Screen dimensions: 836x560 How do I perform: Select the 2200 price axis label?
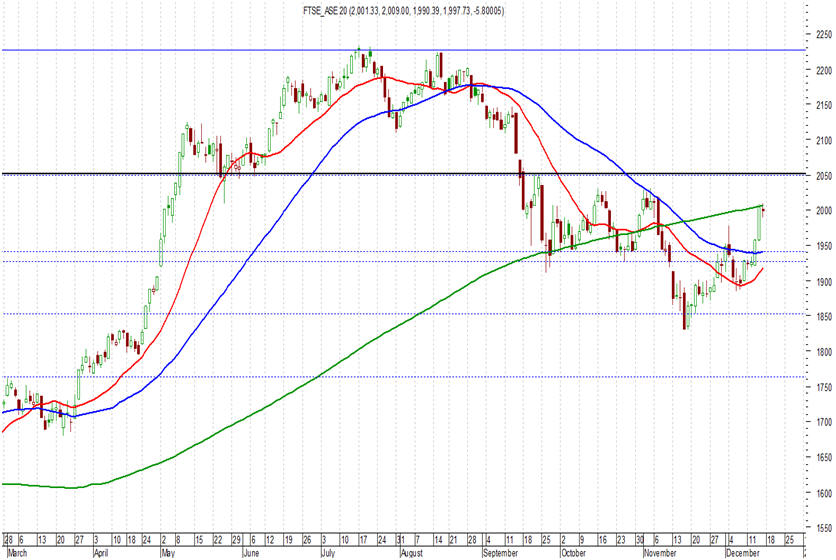click(823, 70)
